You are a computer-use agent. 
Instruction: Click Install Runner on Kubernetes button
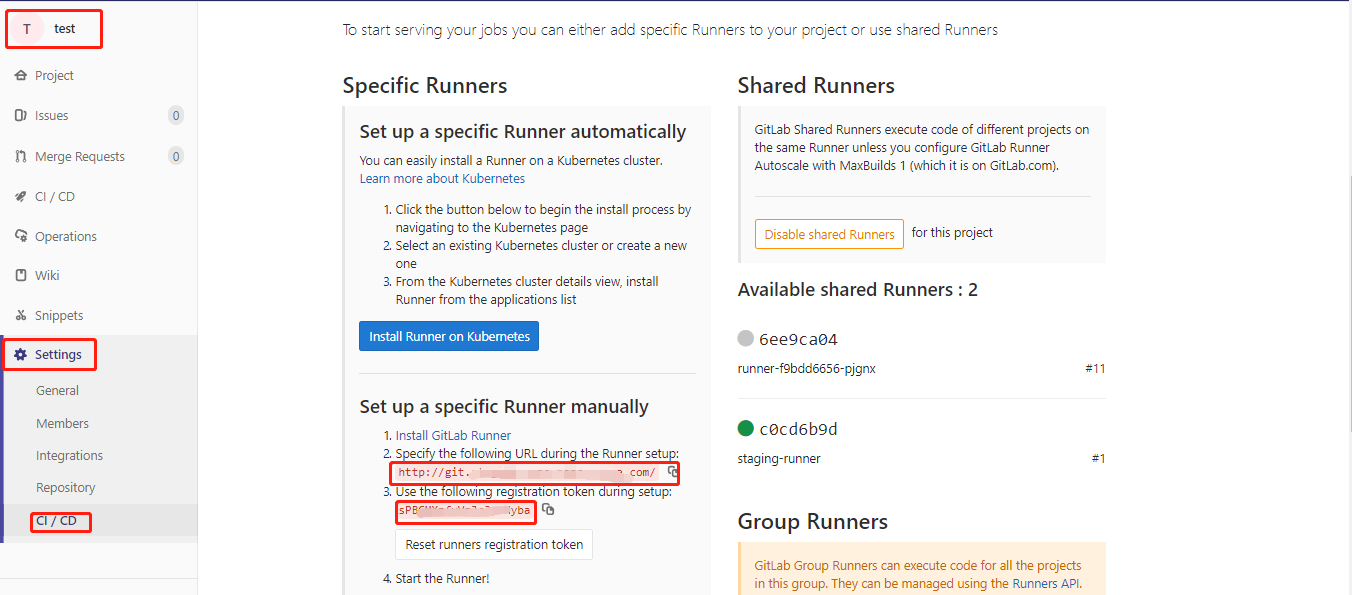[x=449, y=336]
